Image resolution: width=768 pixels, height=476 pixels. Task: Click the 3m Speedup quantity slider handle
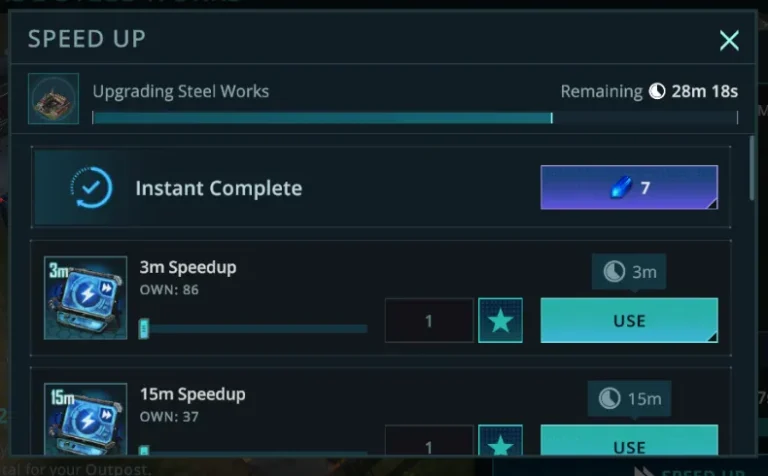pos(144,328)
